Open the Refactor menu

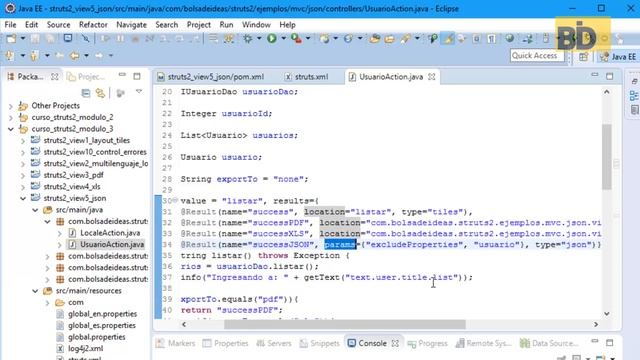pos(93,25)
